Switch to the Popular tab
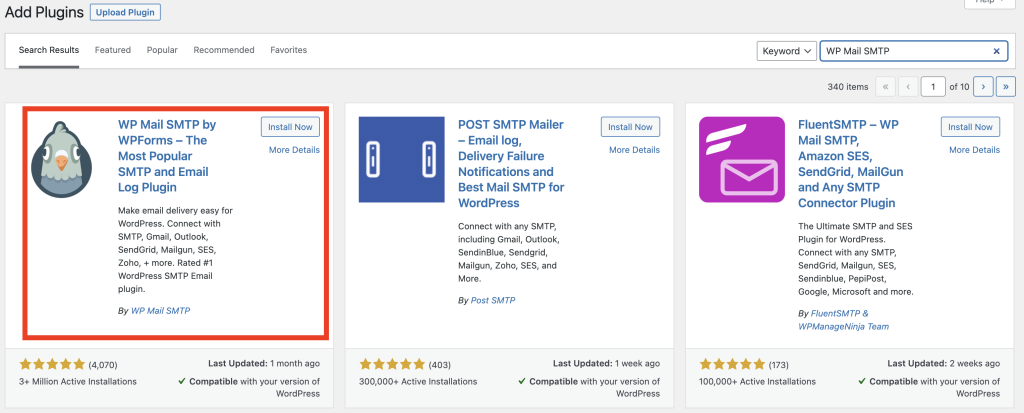 [x=162, y=50]
